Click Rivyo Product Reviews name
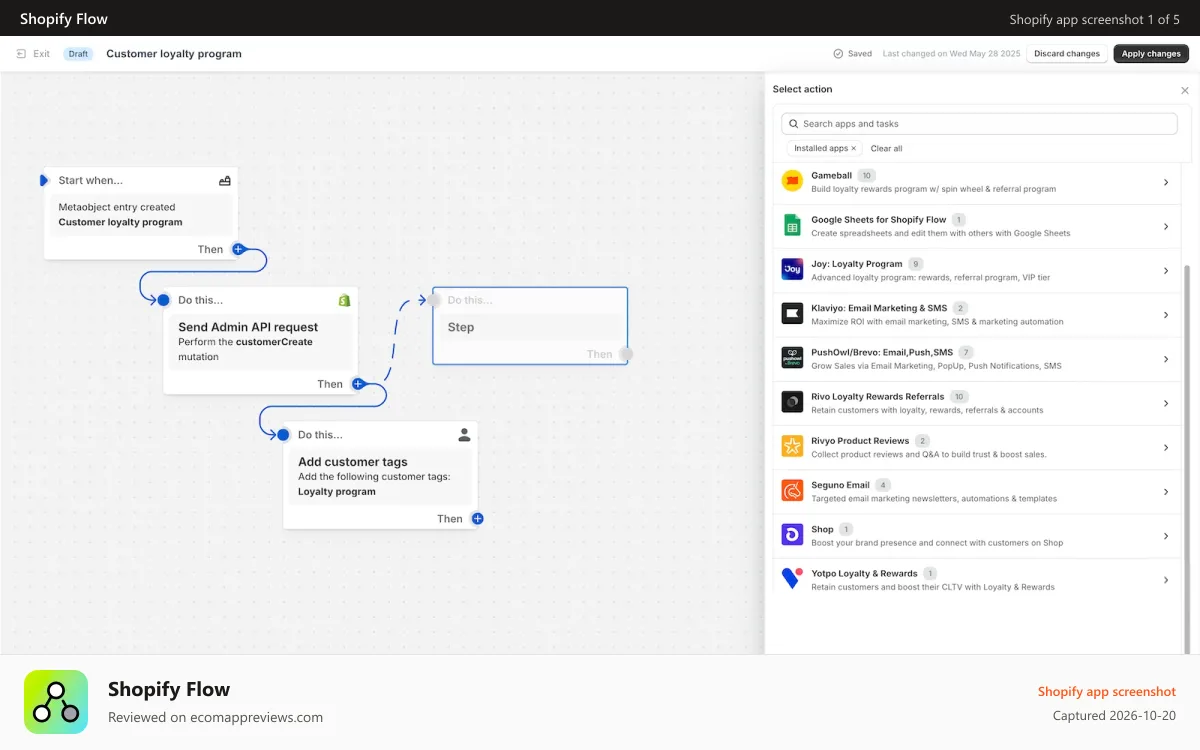 point(860,441)
